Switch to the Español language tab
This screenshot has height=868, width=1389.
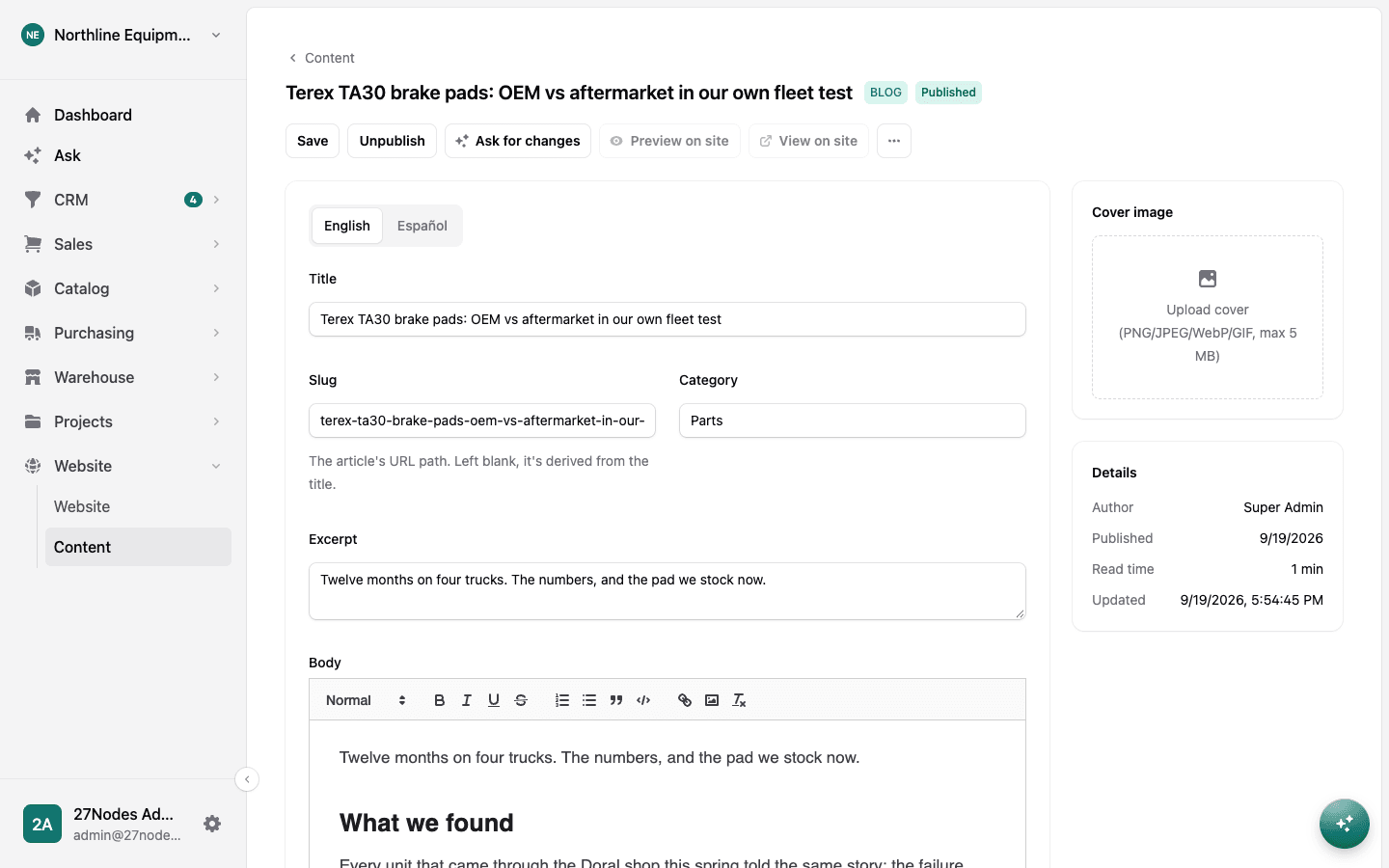pyautogui.click(x=422, y=226)
